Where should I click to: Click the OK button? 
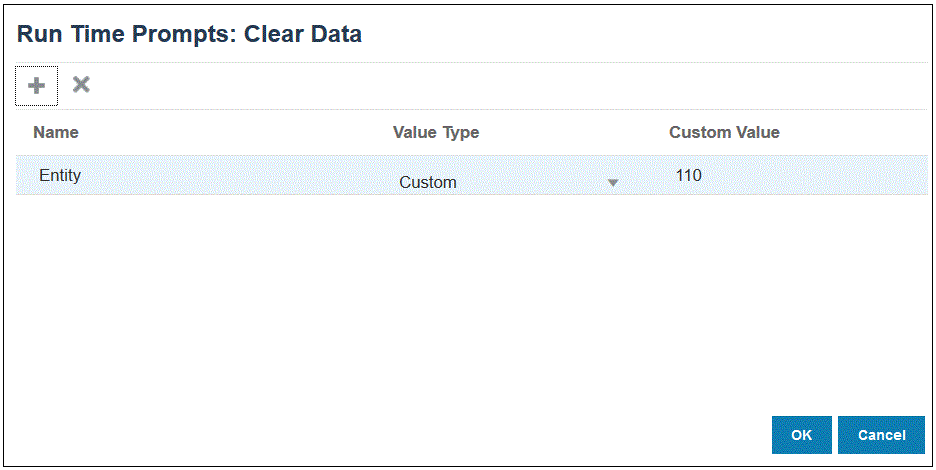pyautogui.click(x=801, y=435)
